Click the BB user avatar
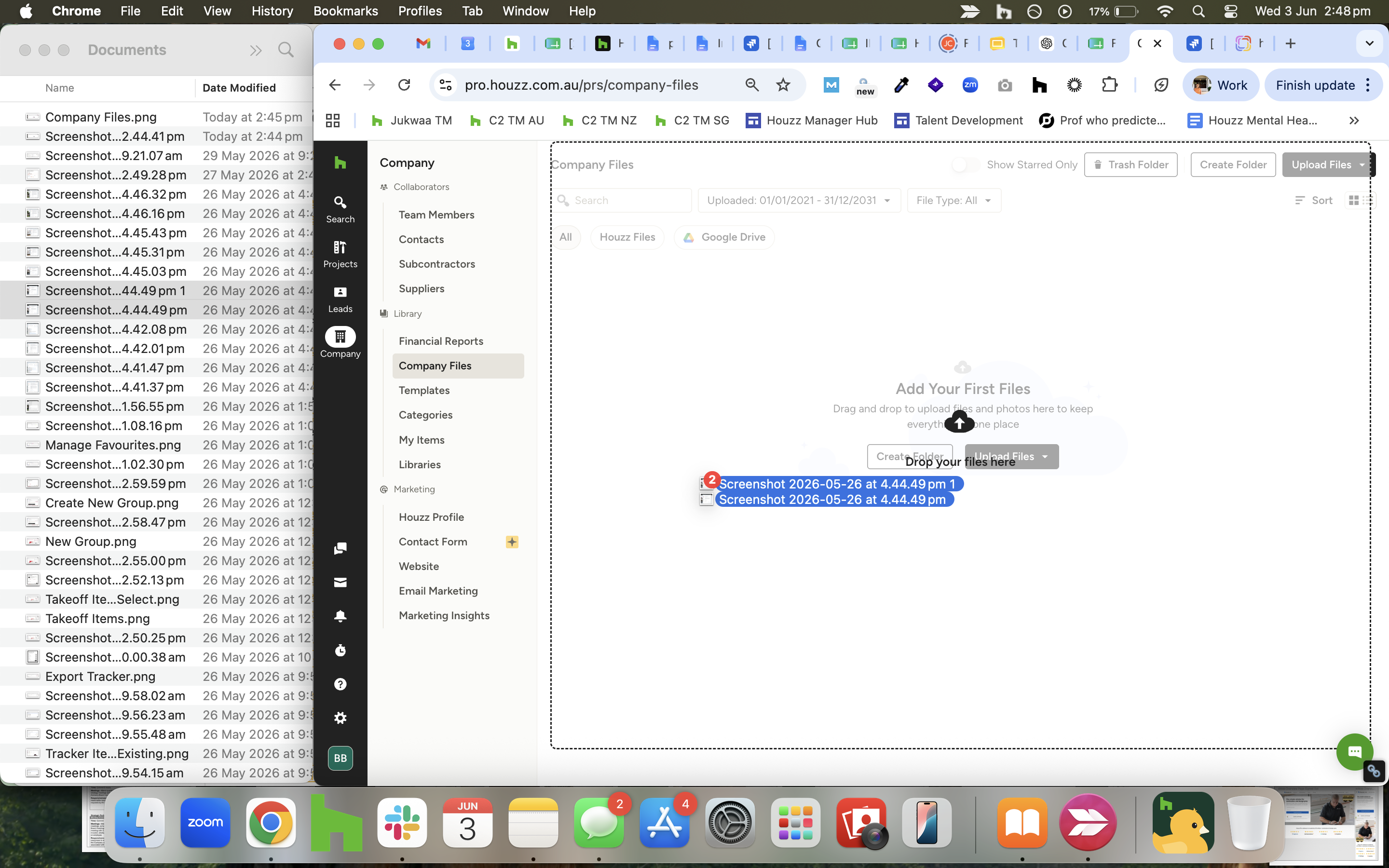Viewport: 1389px width, 868px height. [x=340, y=758]
